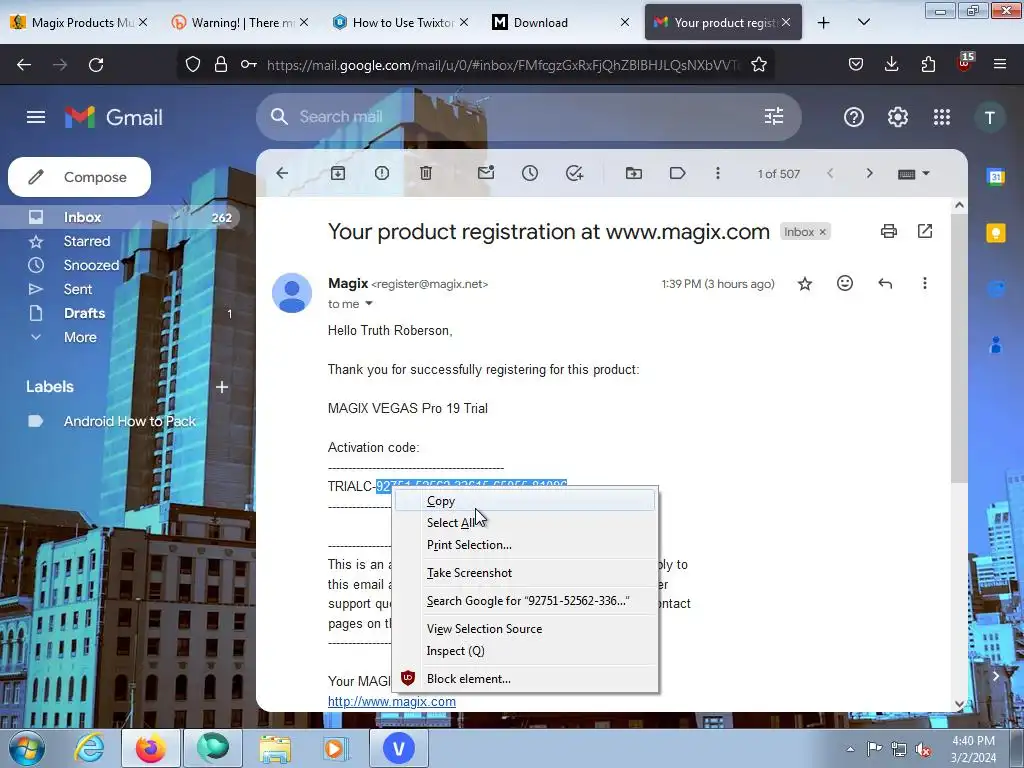
Task: Show hidden system tray icons
Action: [x=850, y=748]
